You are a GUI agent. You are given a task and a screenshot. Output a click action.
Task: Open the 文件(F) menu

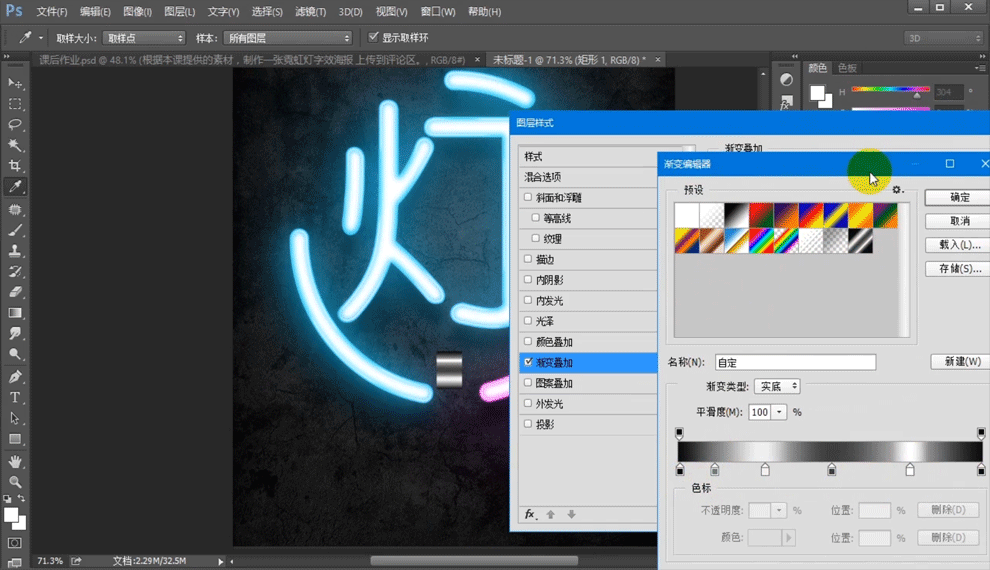pos(52,11)
